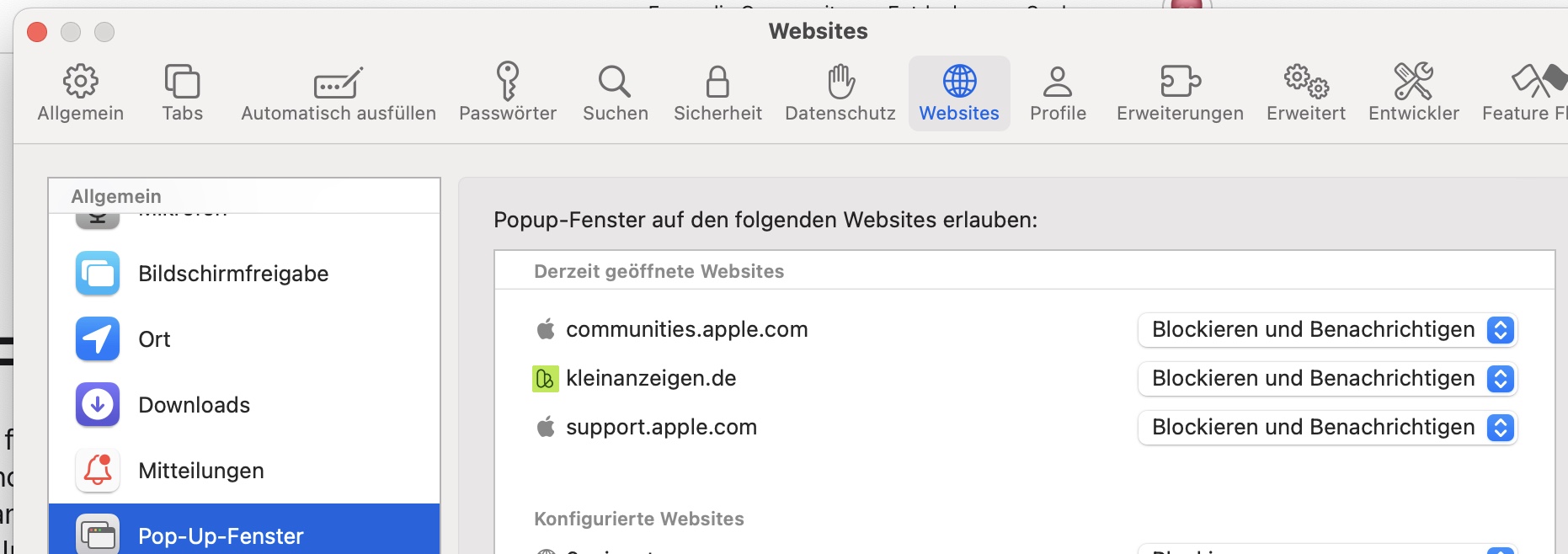The height and width of the screenshot is (554, 1568).
Task: Choose Downloads in the sidebar
Action: [x=194, y=405]
